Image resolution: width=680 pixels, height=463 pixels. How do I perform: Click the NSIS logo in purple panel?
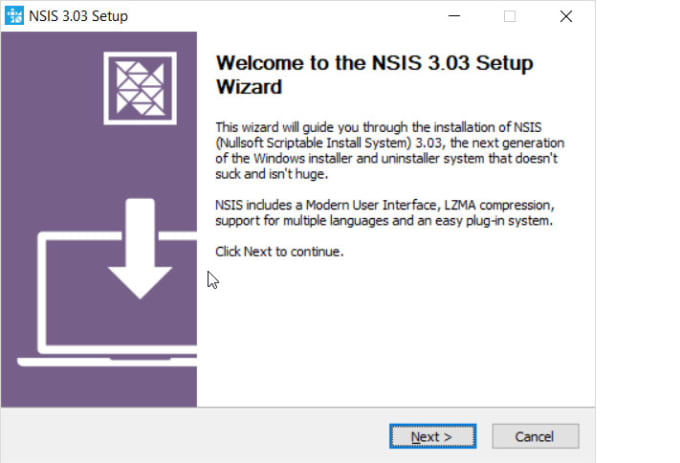coord(140,88)
